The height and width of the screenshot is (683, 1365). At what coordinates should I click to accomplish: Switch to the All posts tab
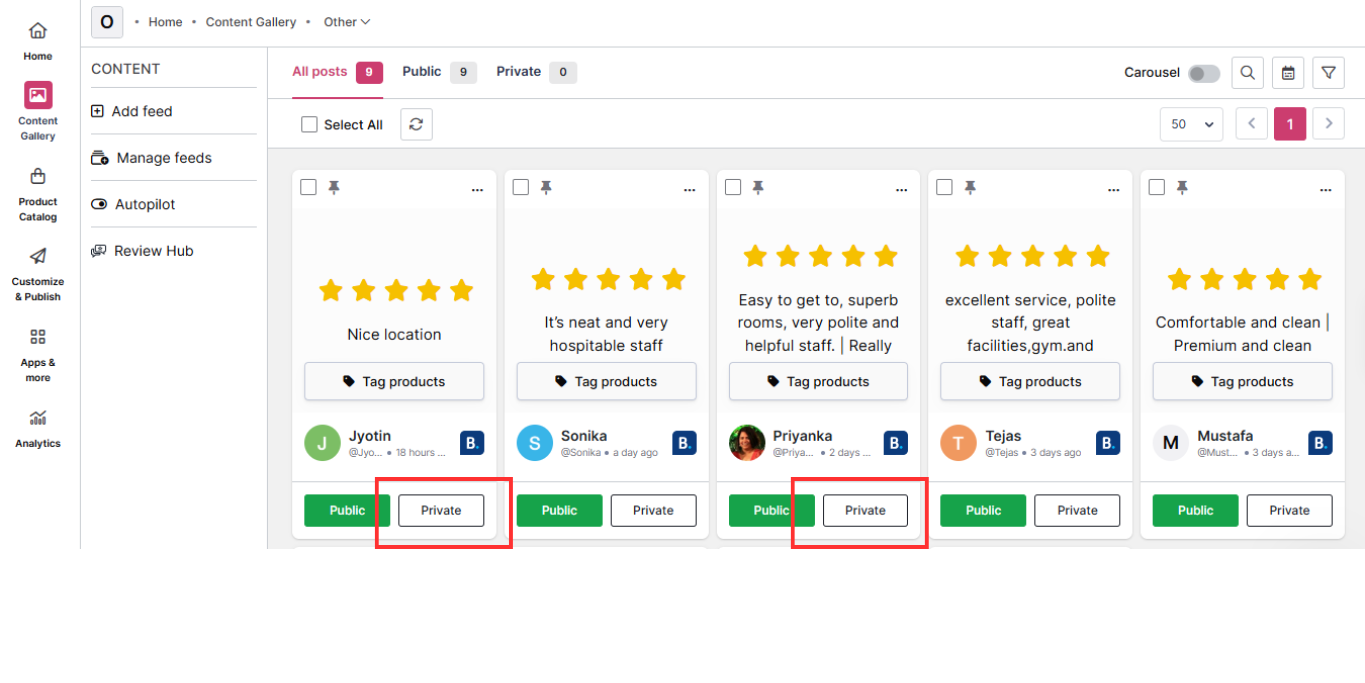[x=337, y=72]
